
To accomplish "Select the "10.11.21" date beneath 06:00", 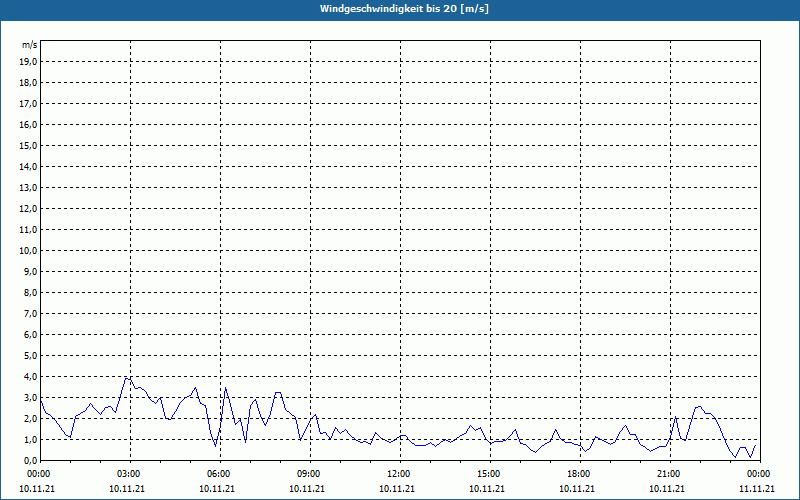I will pyautogui.click(x=217, y=488).
